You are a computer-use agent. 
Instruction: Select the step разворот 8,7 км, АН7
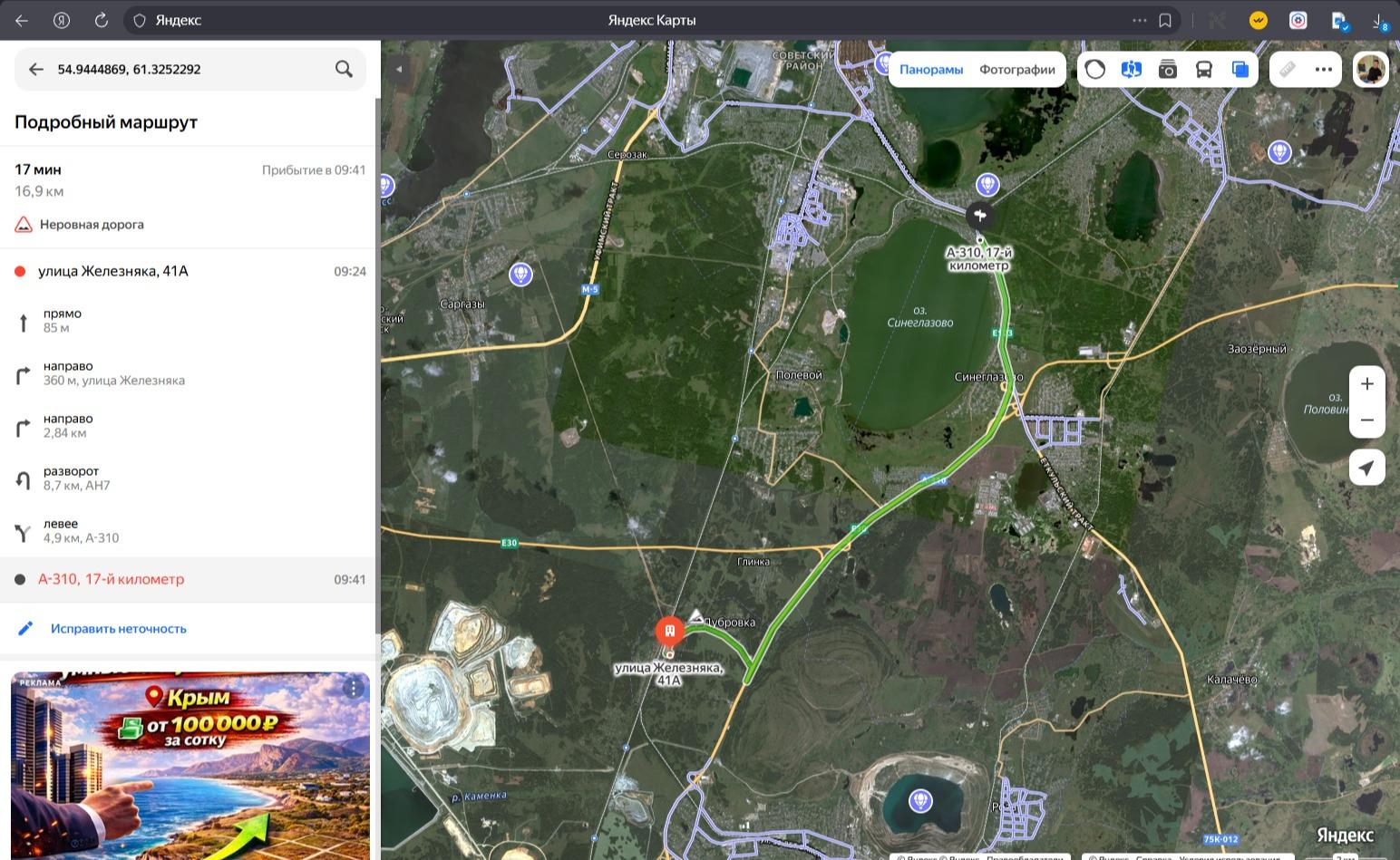(x=189, y=478)
